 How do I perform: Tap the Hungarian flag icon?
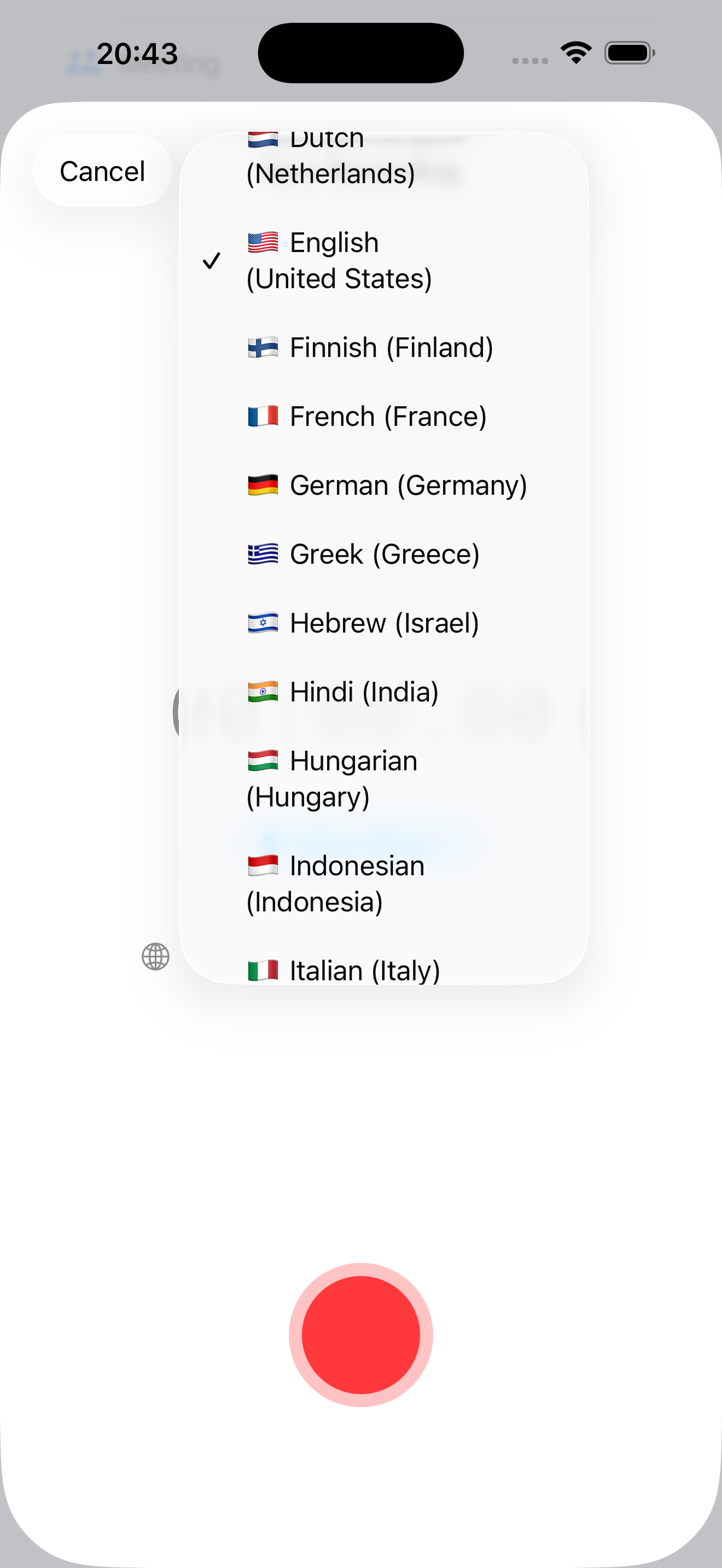click(x=262, y=760)
